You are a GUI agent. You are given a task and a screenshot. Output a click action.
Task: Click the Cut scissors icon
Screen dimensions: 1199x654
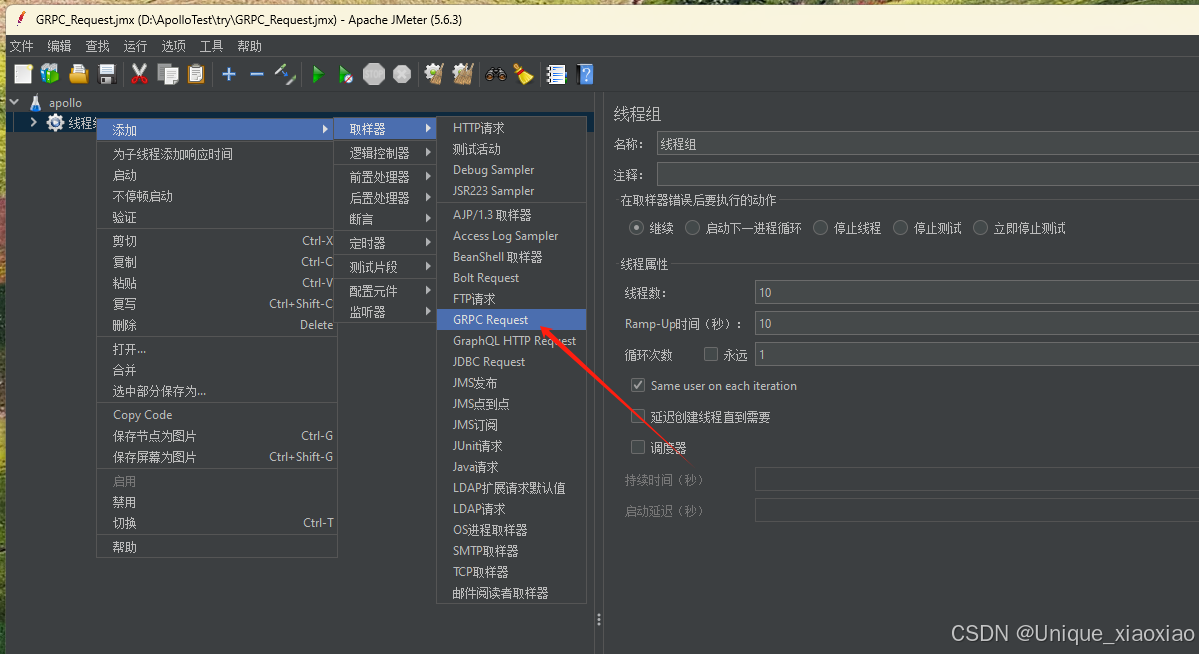pos(139,74)
